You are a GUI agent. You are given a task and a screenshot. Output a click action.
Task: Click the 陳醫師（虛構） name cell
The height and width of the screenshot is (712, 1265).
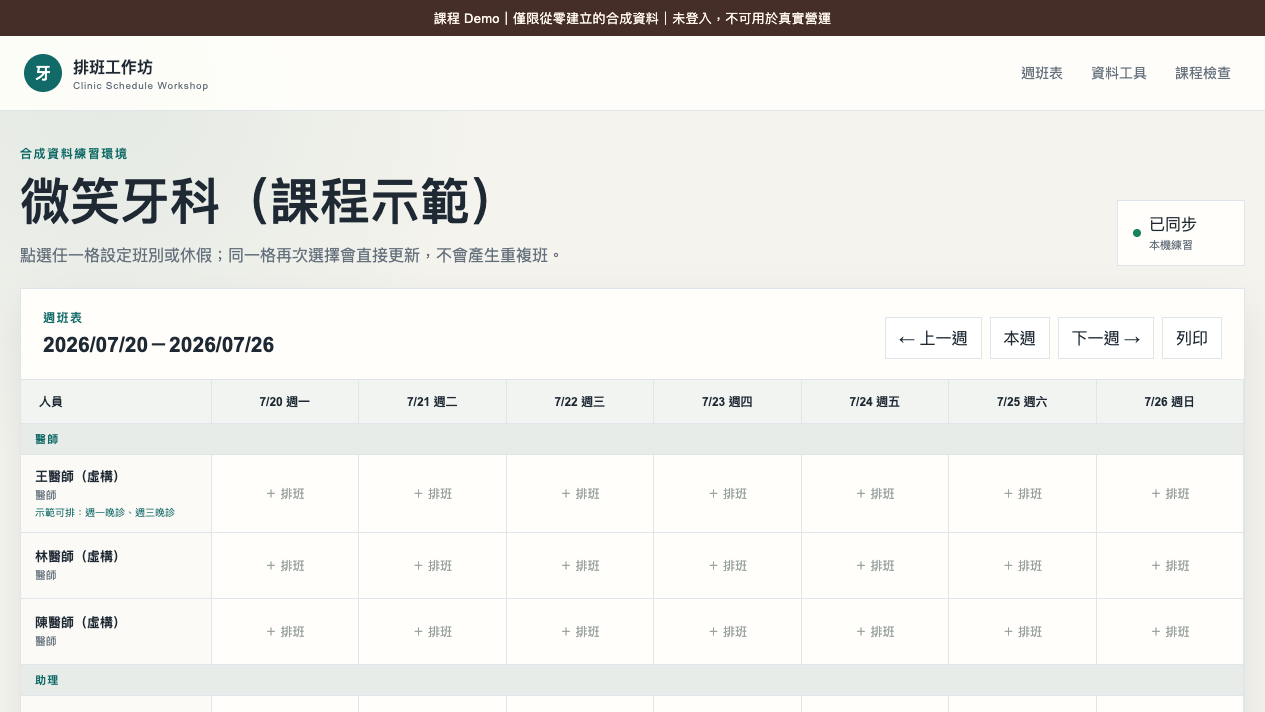point(116,632)
